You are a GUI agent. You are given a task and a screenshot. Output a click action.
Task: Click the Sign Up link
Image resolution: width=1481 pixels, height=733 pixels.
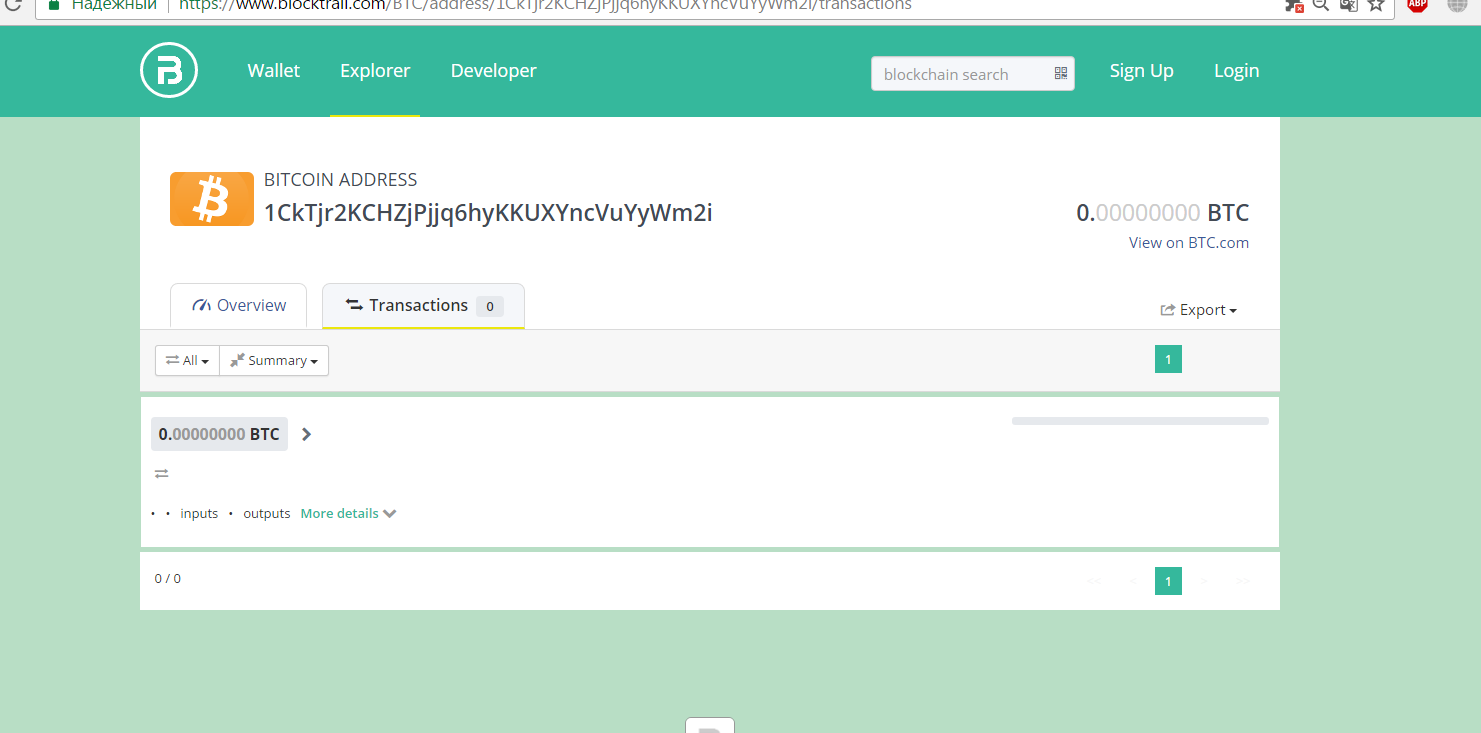[x=1141, y=71]
